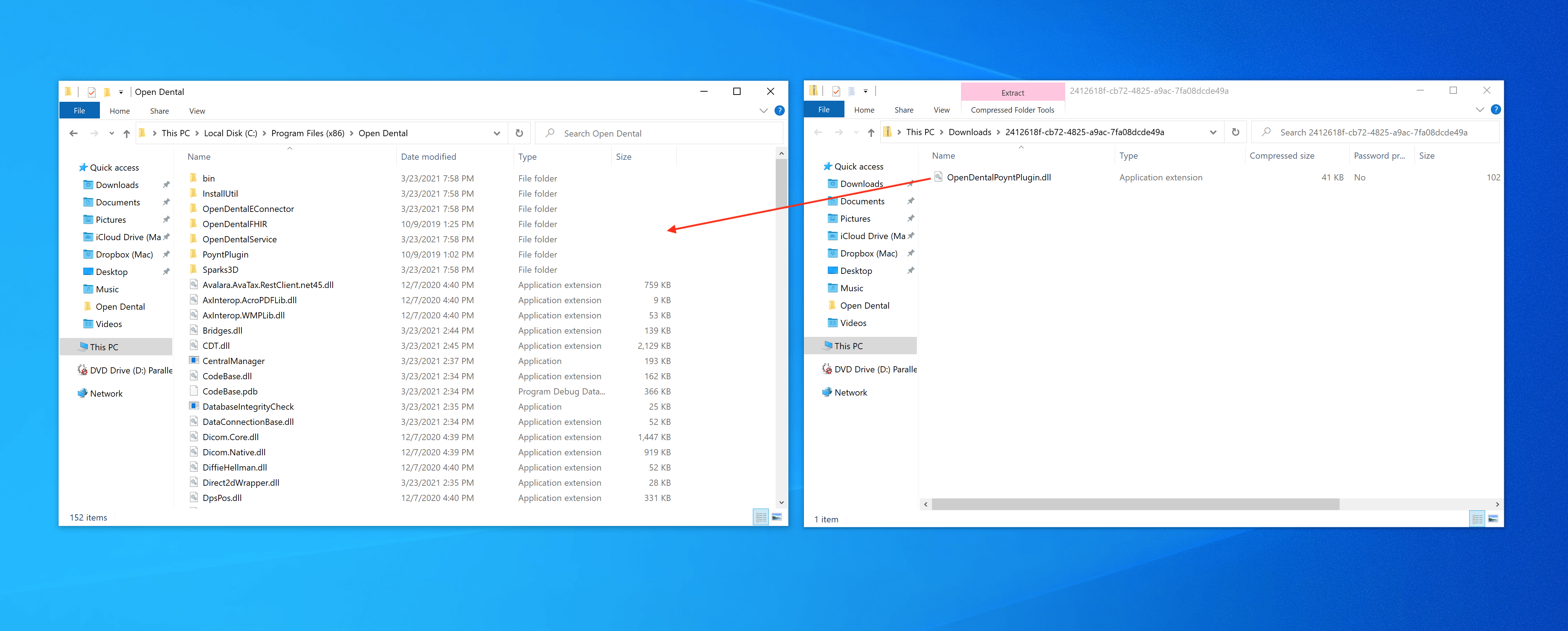Open Quick Access Toolbar dropdown in zip window

click(x=865, y=91)
